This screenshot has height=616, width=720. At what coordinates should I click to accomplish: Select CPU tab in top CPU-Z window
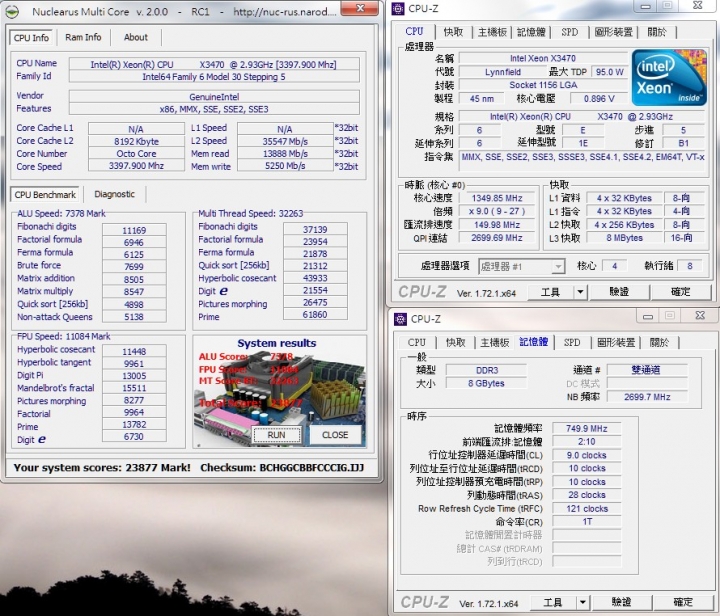[414, 31]
